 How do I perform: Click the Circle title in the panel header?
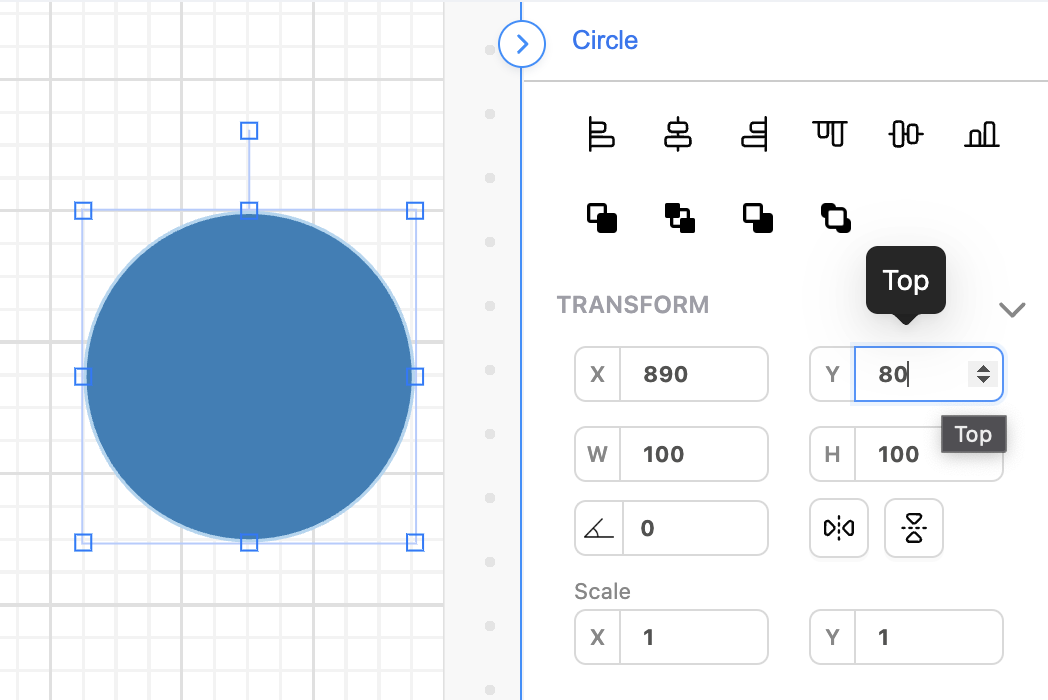pos(604,41)
